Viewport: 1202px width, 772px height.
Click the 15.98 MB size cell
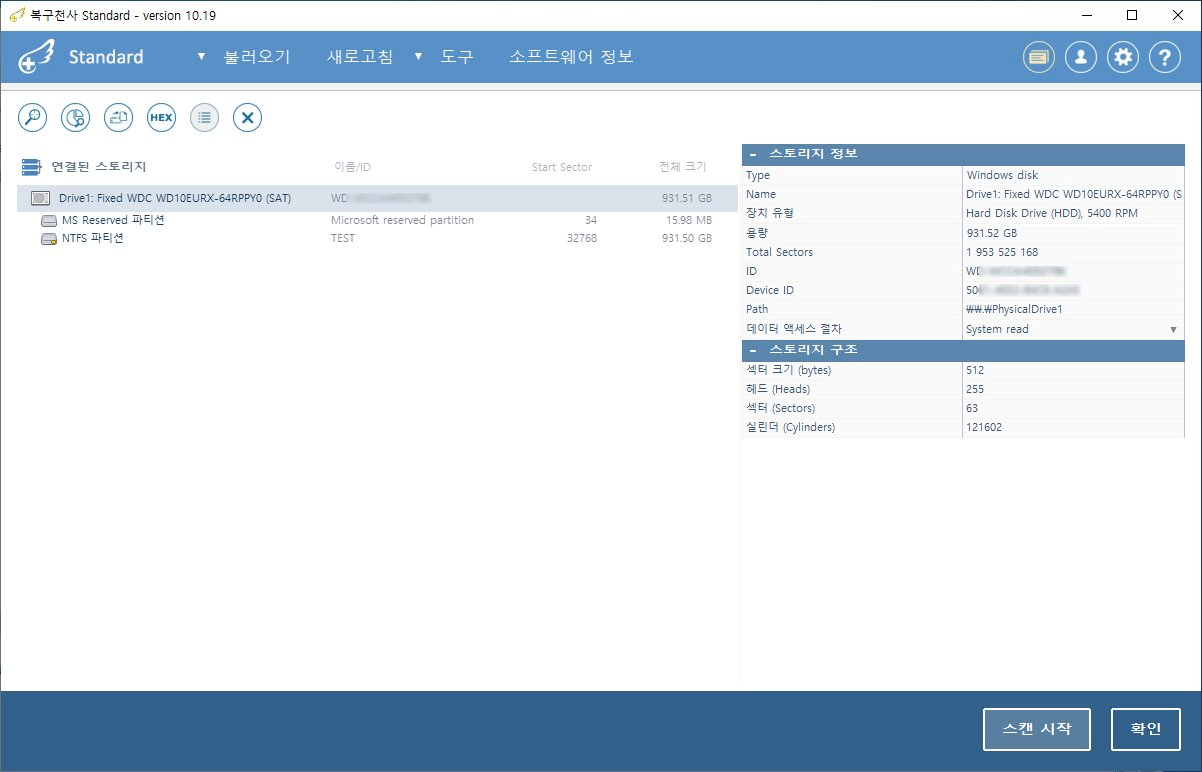[x=688, y=220]
